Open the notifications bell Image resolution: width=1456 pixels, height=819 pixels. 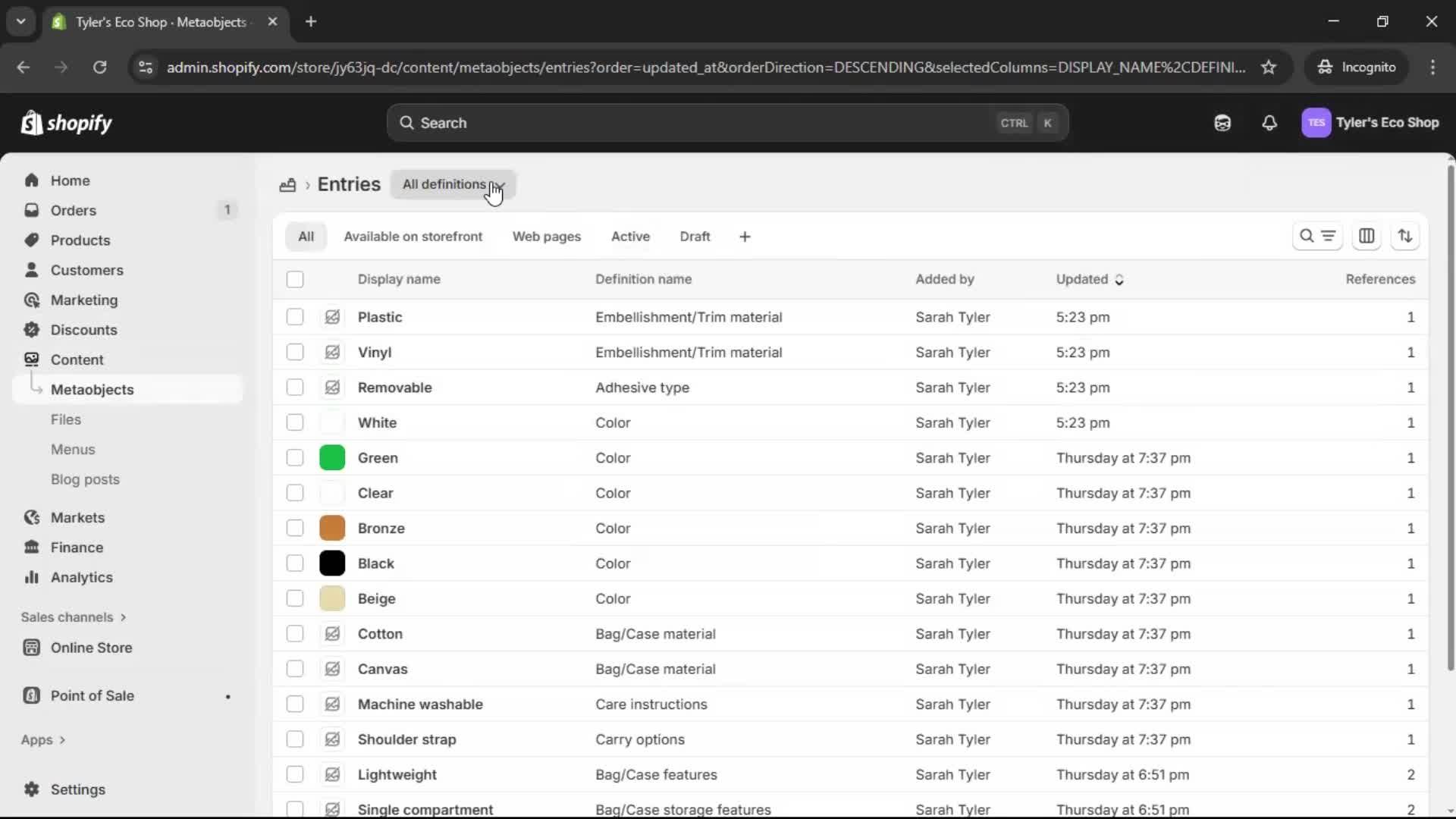tap(1270, 123)
